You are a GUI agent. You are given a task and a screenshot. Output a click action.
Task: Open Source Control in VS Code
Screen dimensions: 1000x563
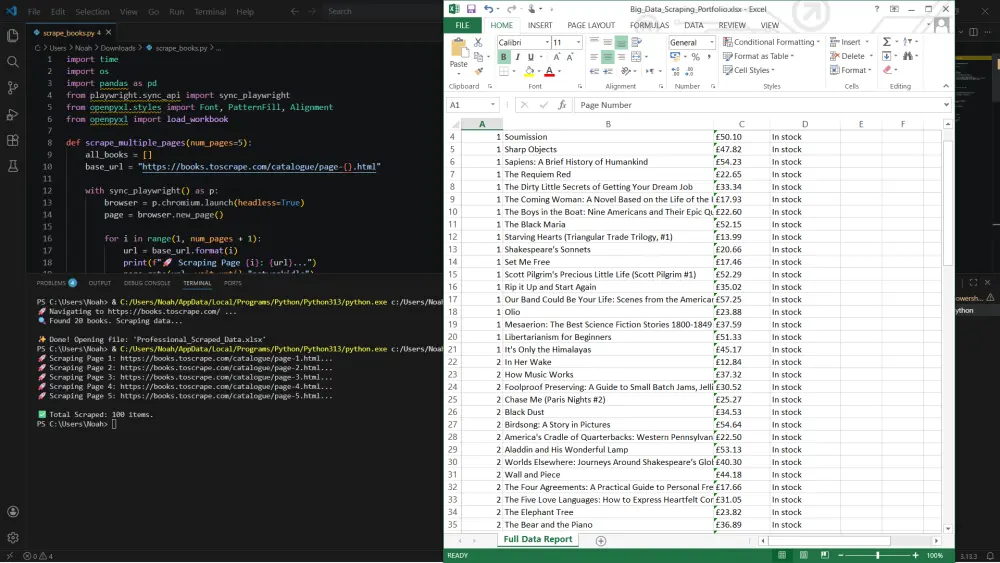(x=13, y=88)
